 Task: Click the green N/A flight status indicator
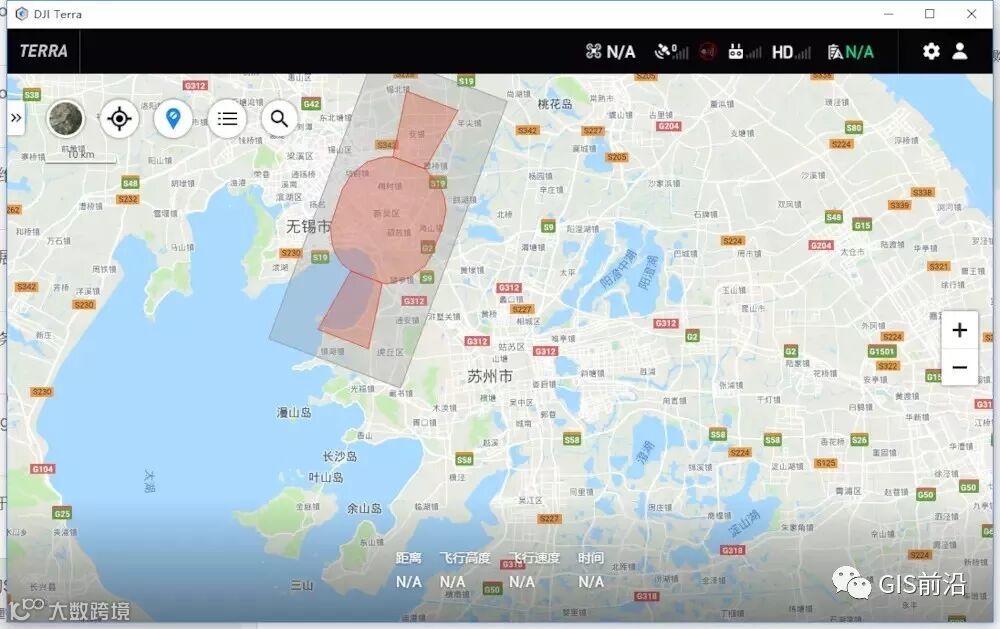pyautogui.click(x=850, y=52)
